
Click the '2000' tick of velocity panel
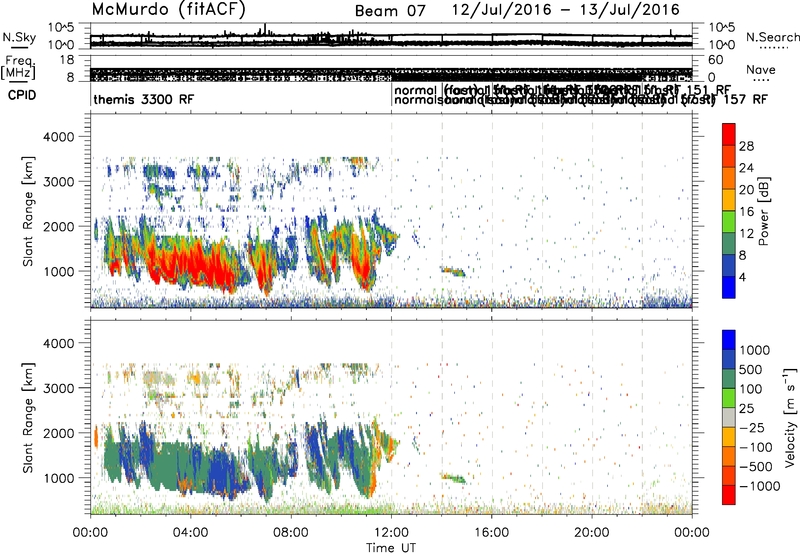pos(59,433)
